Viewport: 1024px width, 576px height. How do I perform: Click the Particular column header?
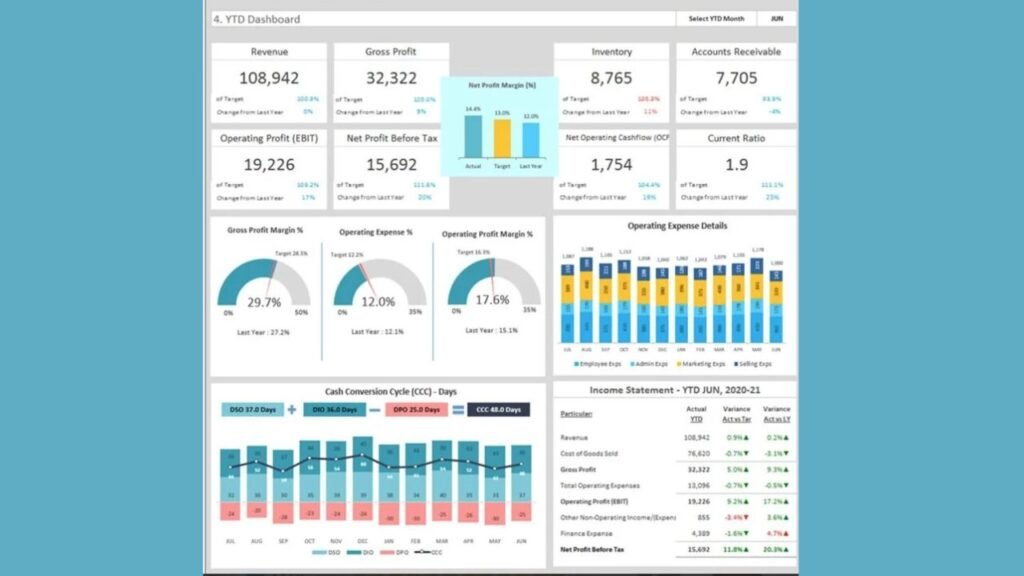576,414
